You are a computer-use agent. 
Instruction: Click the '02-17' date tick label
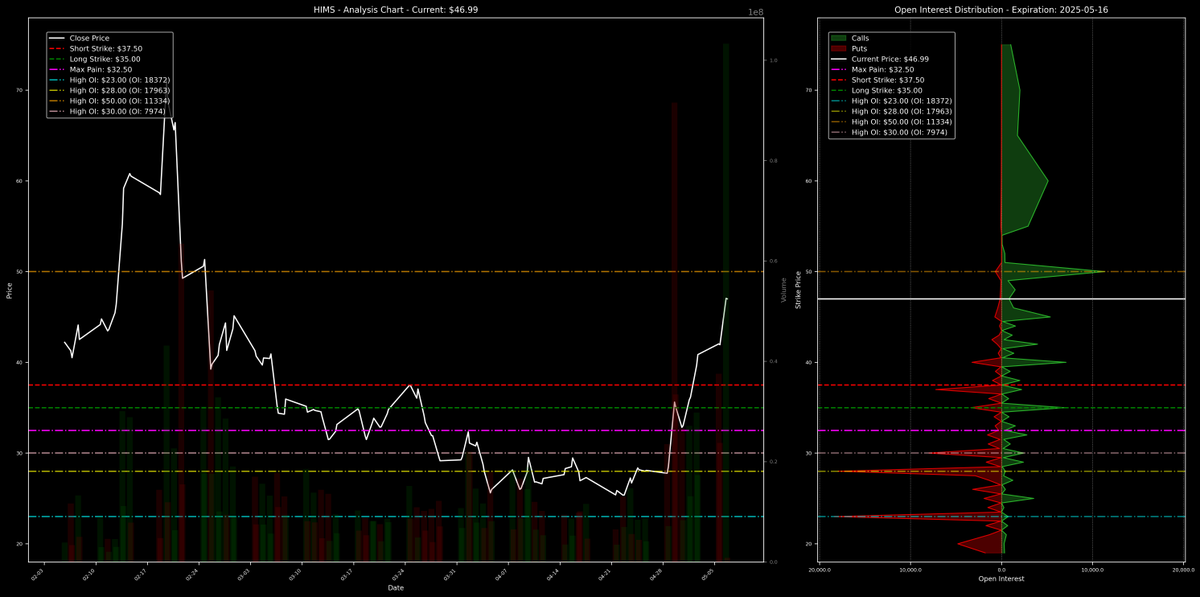click(141, 574)
